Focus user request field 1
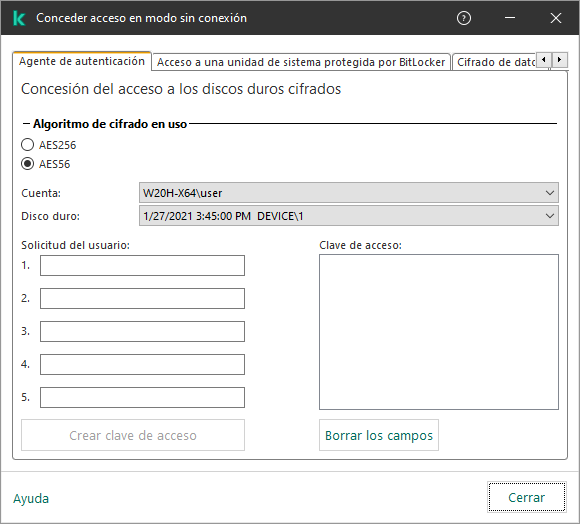The height and width of the screenshot is (524, 580). [142, 265]
